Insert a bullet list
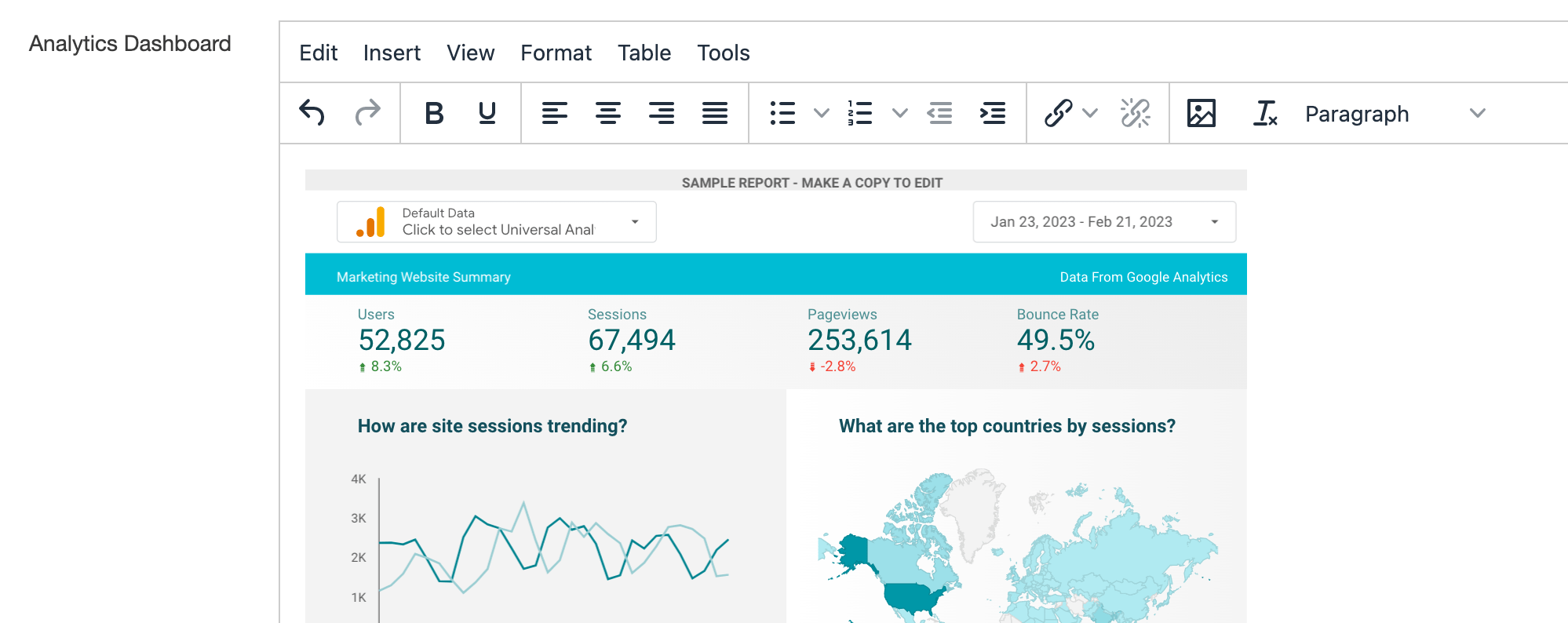 782,113
